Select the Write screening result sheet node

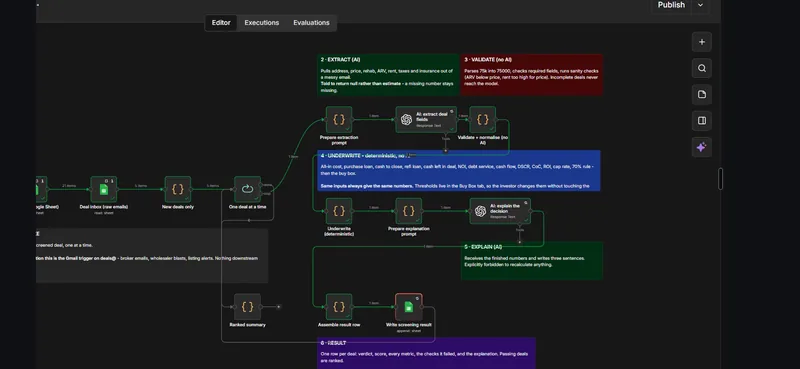tap(408, 307)
